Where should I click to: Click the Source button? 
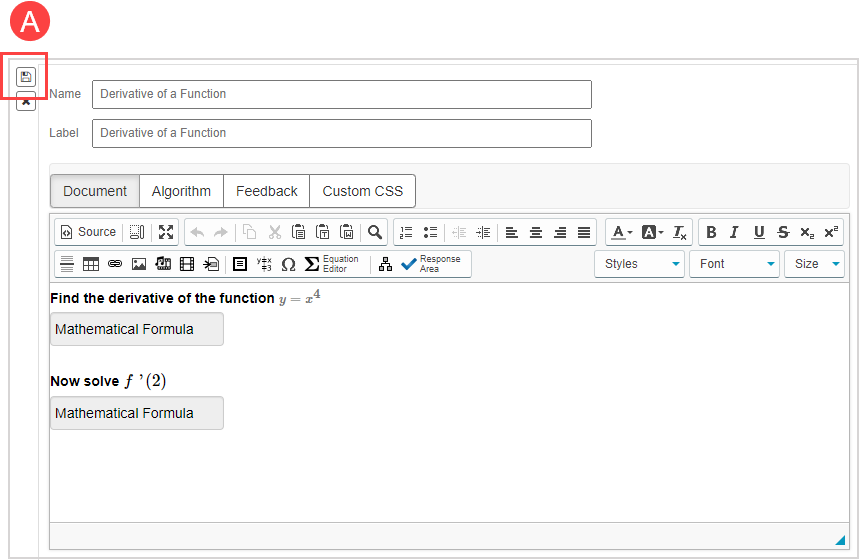click(x=88, y=232)
